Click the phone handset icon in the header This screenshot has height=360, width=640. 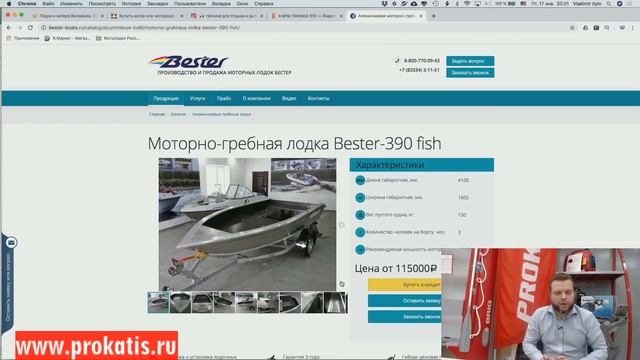click(397, 60)
